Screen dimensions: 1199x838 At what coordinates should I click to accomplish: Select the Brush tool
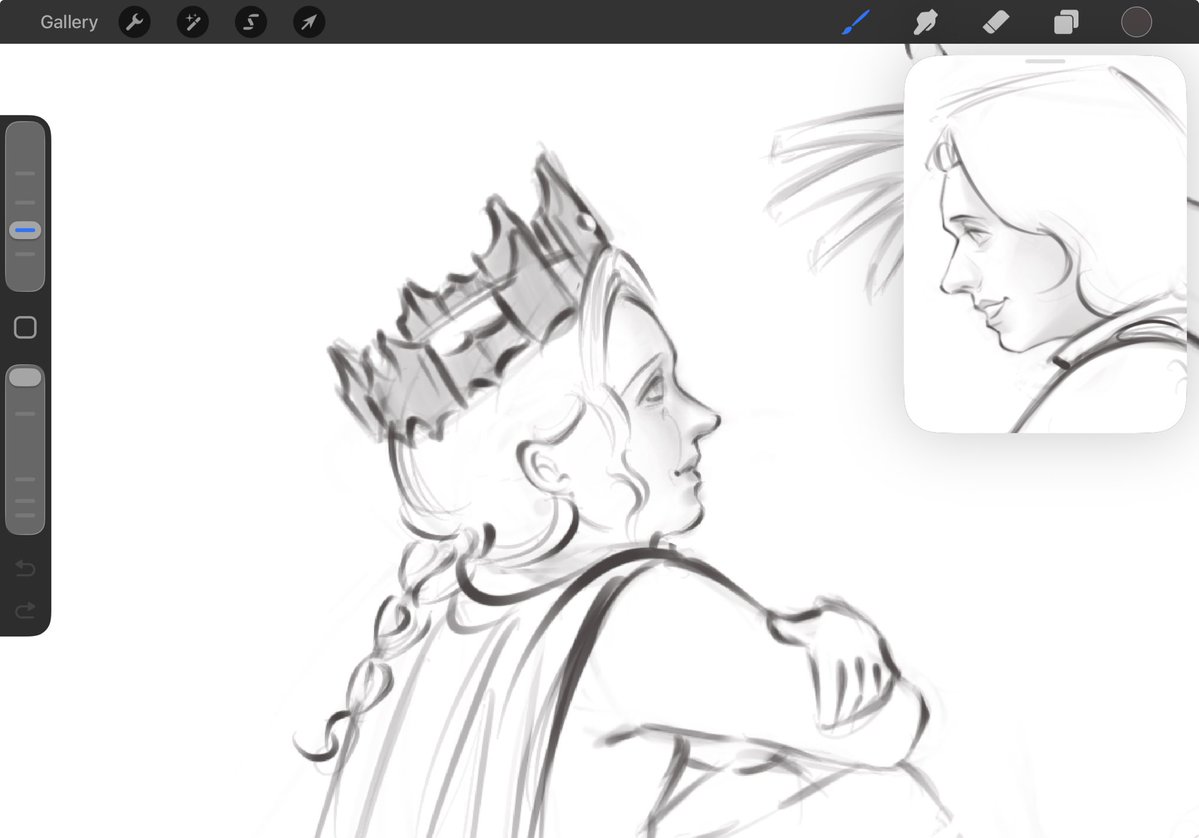(x=856, y=22)
